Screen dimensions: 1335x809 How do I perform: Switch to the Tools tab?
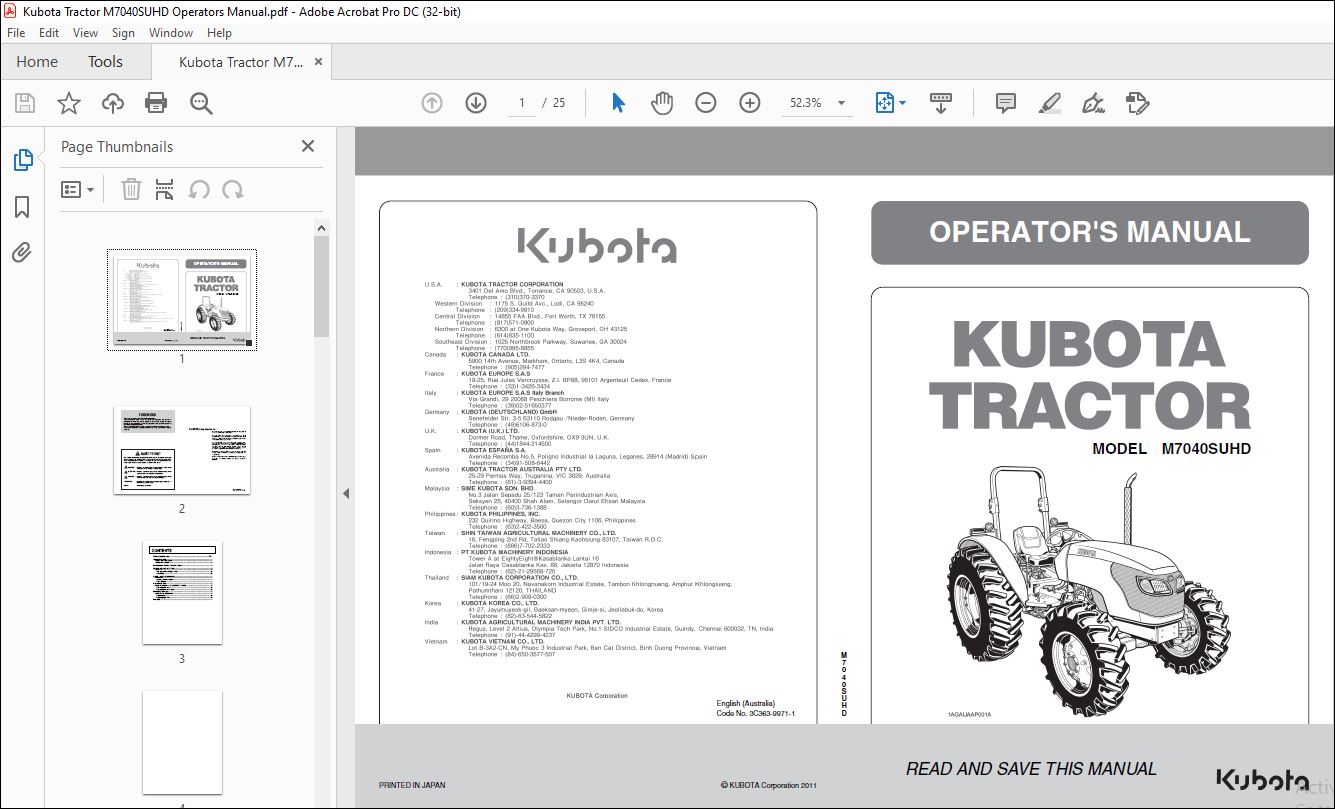click(105, 62)
